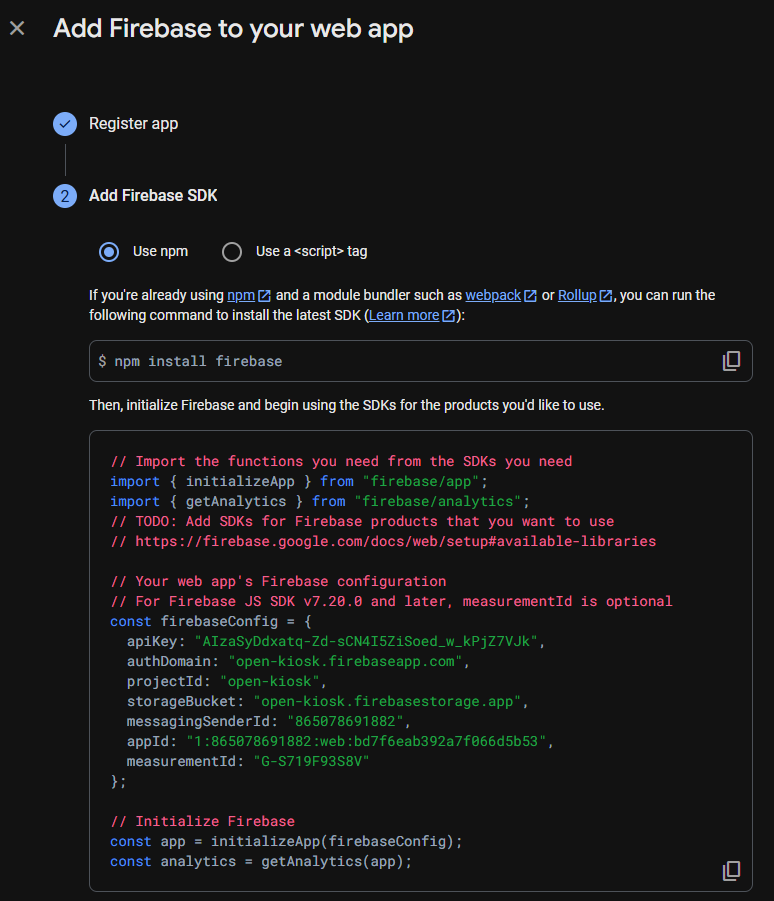Viewport: 774px width, 901px height.
Task: Click the step 2 number circle
Action: point(65,196)
